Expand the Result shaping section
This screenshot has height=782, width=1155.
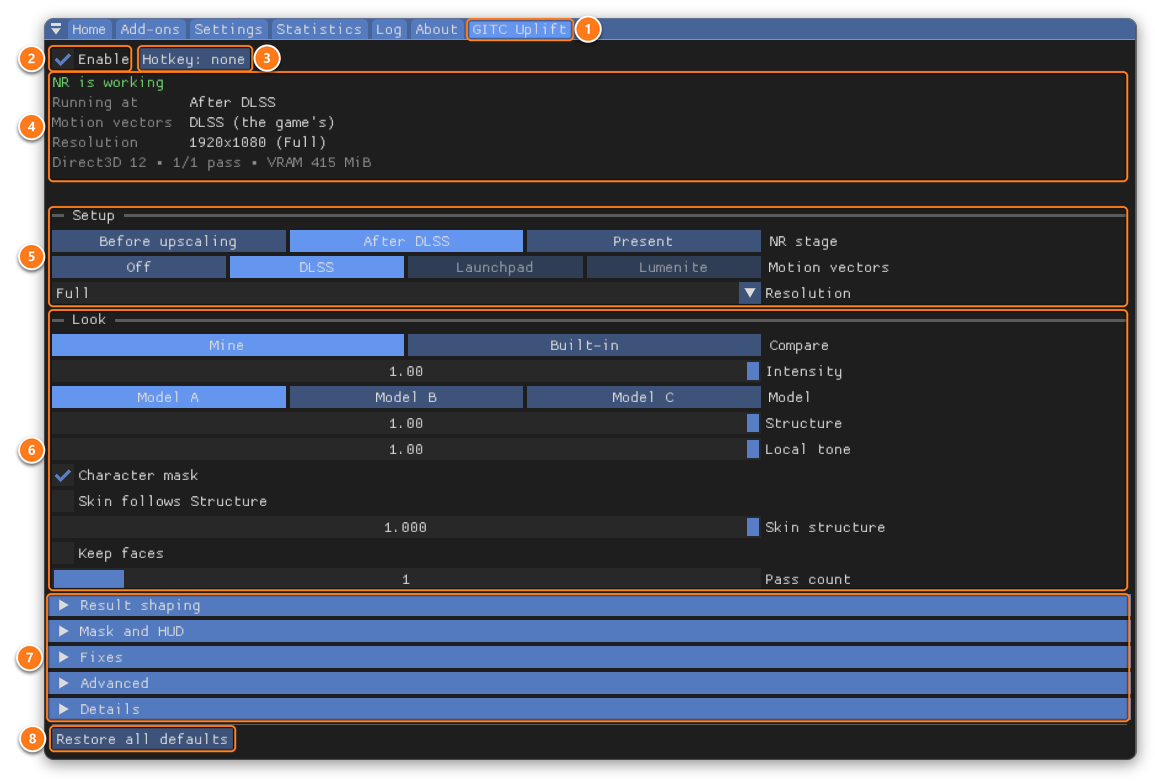point(588,605)
